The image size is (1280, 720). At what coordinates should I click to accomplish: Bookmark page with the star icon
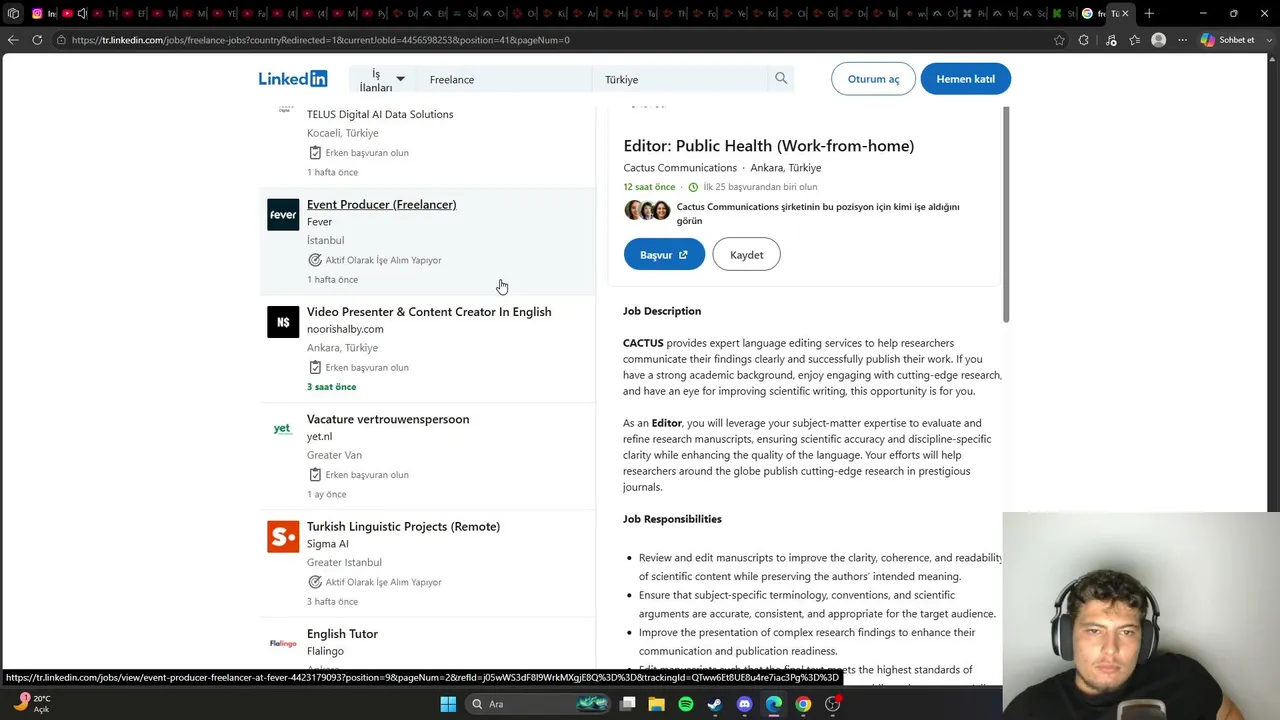click(1059, 40)
